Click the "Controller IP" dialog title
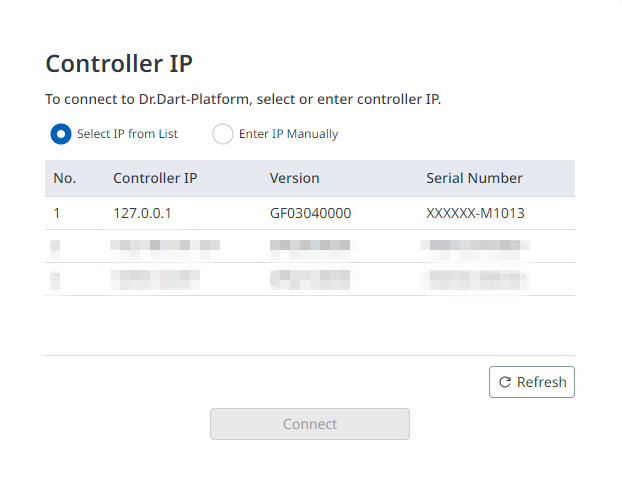The height and width of the screenshot is (483, 622). [x=119, y=64]
